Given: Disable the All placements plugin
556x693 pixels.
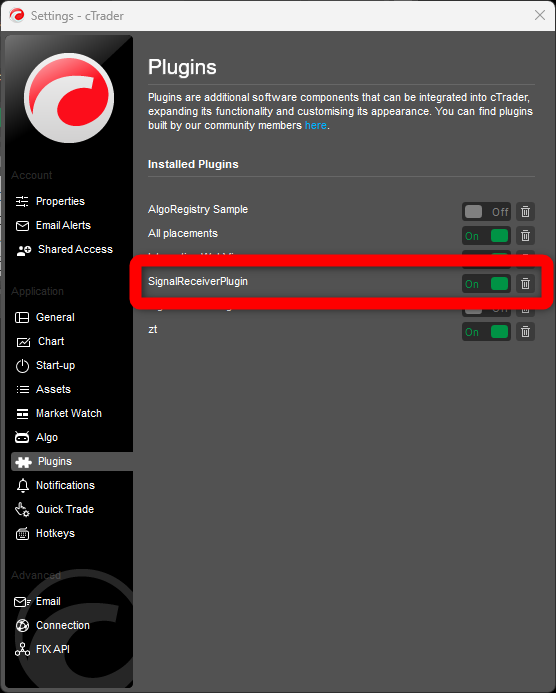Looking at the screenshot, I should [486, 236].
